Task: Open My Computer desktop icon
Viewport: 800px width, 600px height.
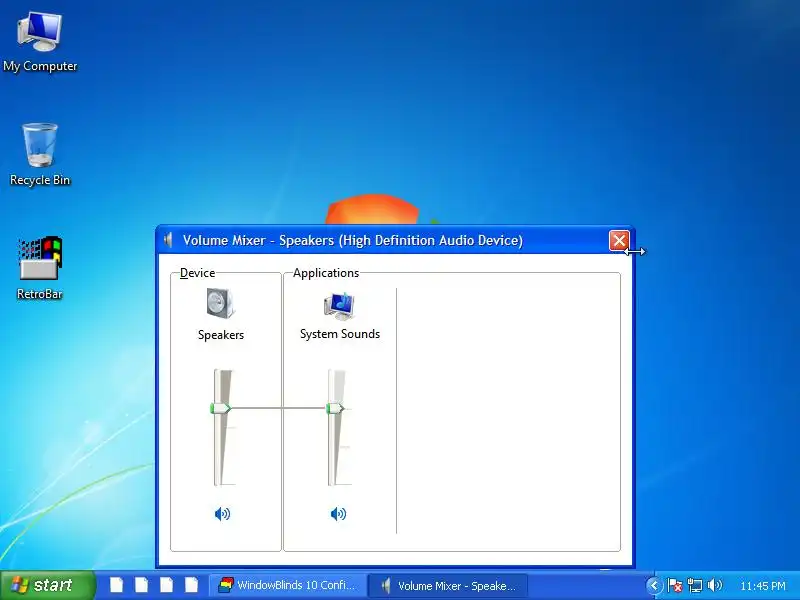Action: (40, 42)
